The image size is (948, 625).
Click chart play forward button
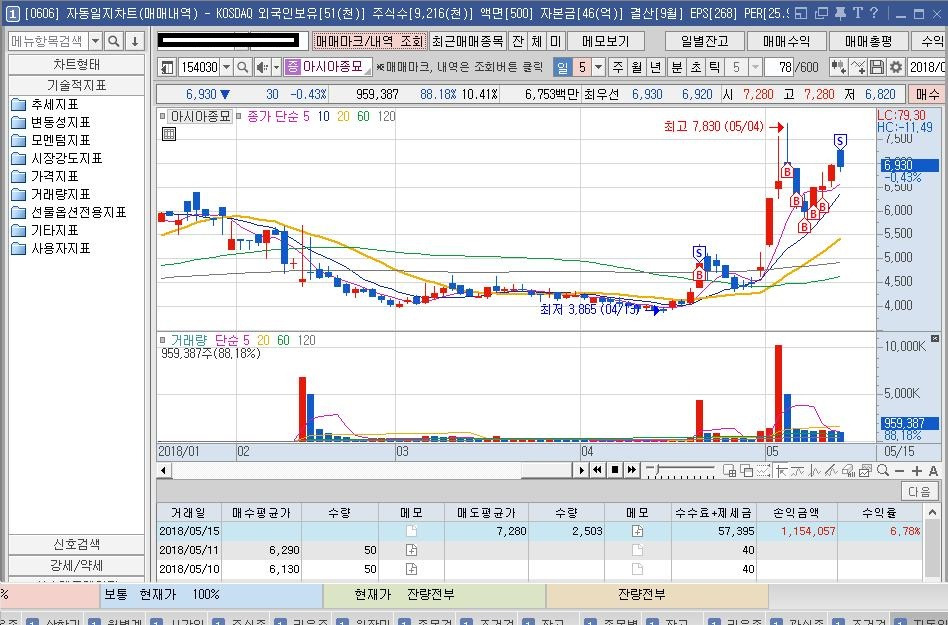(x=581, y=470)
